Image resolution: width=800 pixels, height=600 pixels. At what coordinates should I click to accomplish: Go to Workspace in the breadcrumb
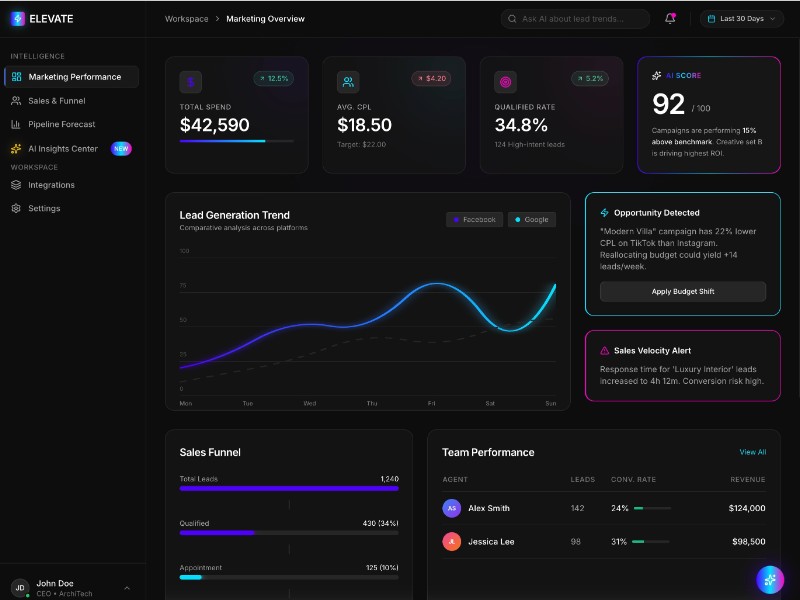coord(187,19)
